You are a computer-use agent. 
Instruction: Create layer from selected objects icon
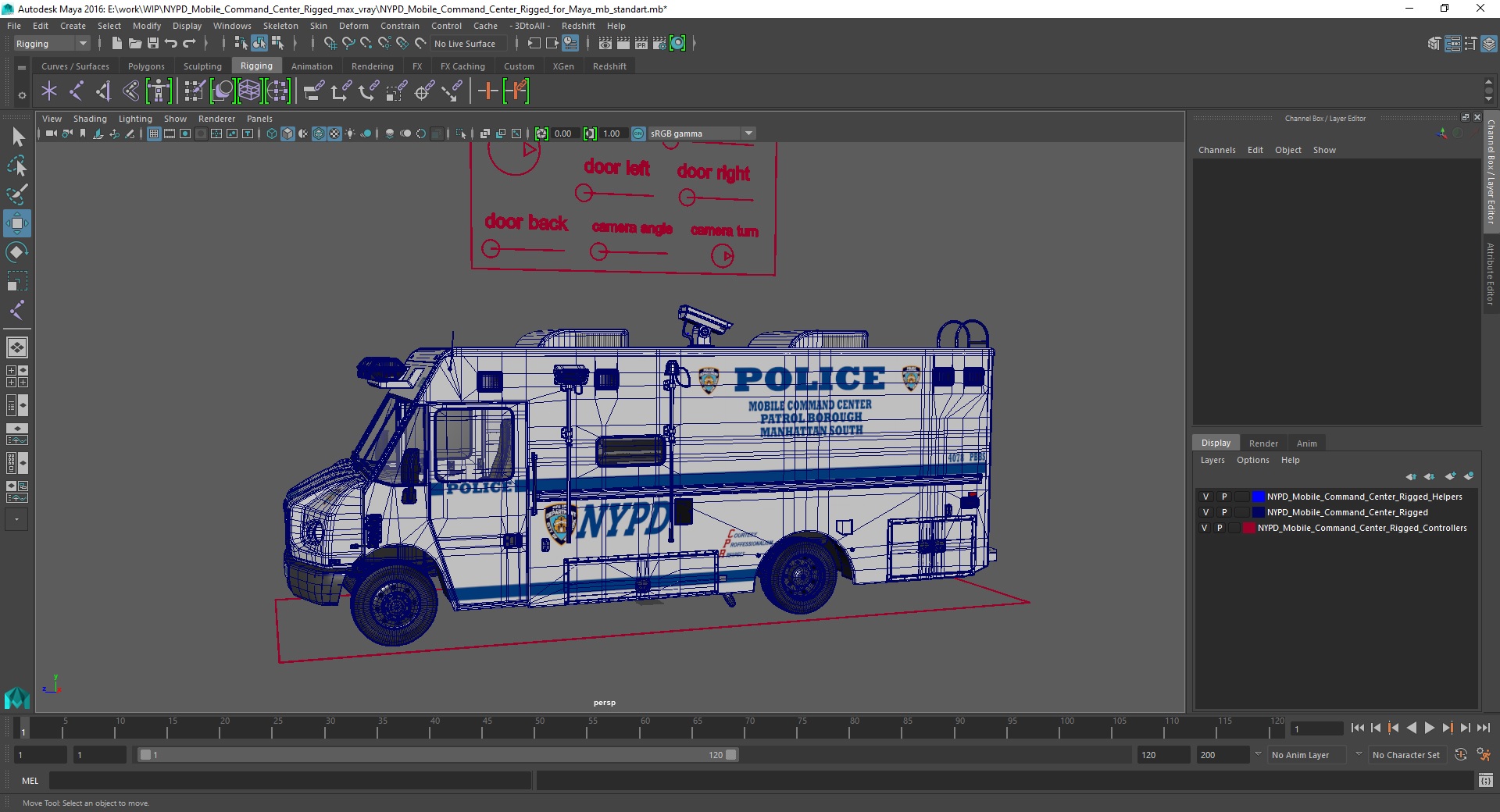pyautogui.click(x=1469, y=476)
